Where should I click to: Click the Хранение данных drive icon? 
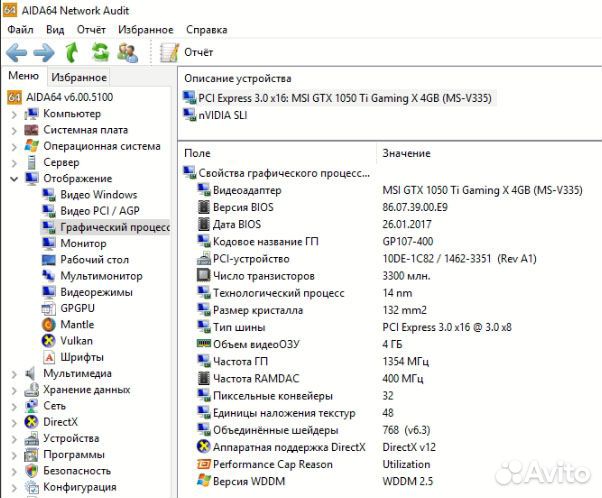click(31, 389)
